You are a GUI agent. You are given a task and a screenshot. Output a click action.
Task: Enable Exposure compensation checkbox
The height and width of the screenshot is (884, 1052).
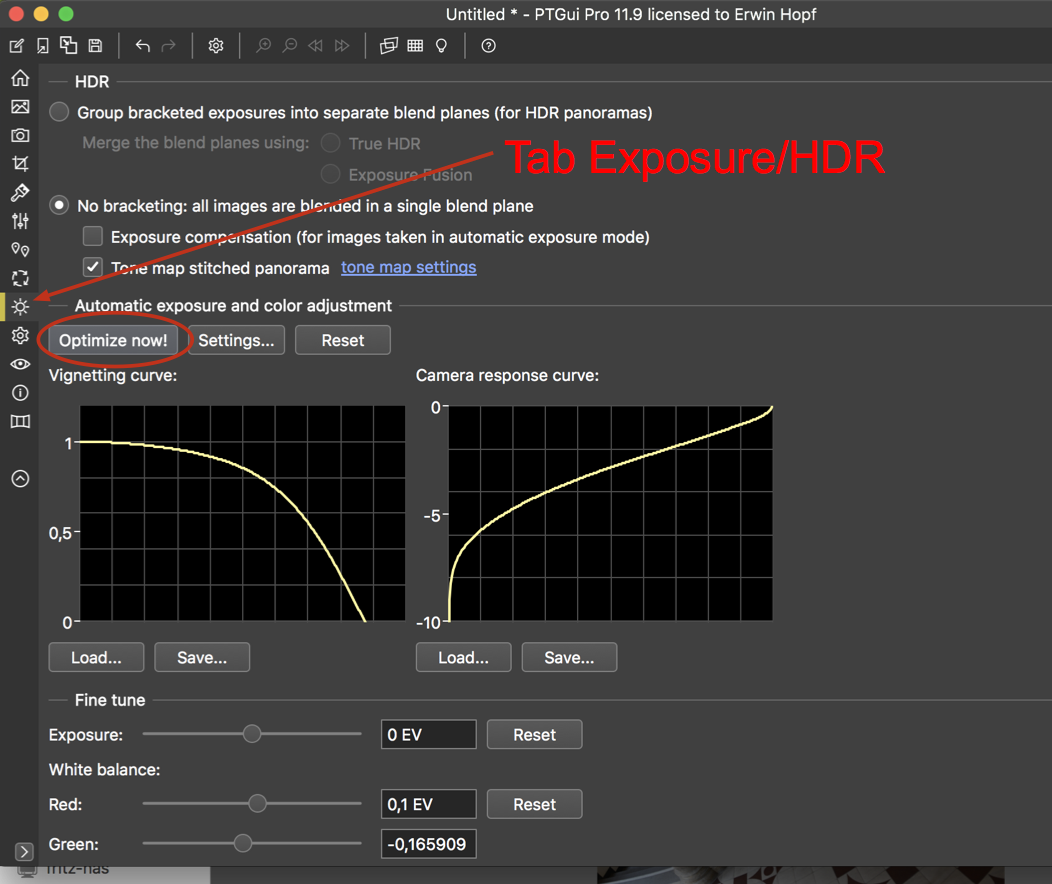coord(93,236)
